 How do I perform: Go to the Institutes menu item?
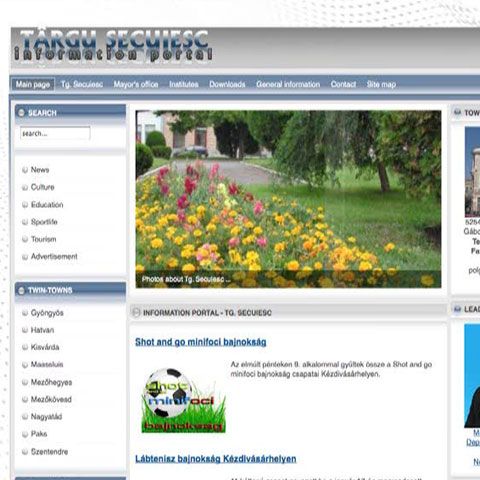pos(184,84)
